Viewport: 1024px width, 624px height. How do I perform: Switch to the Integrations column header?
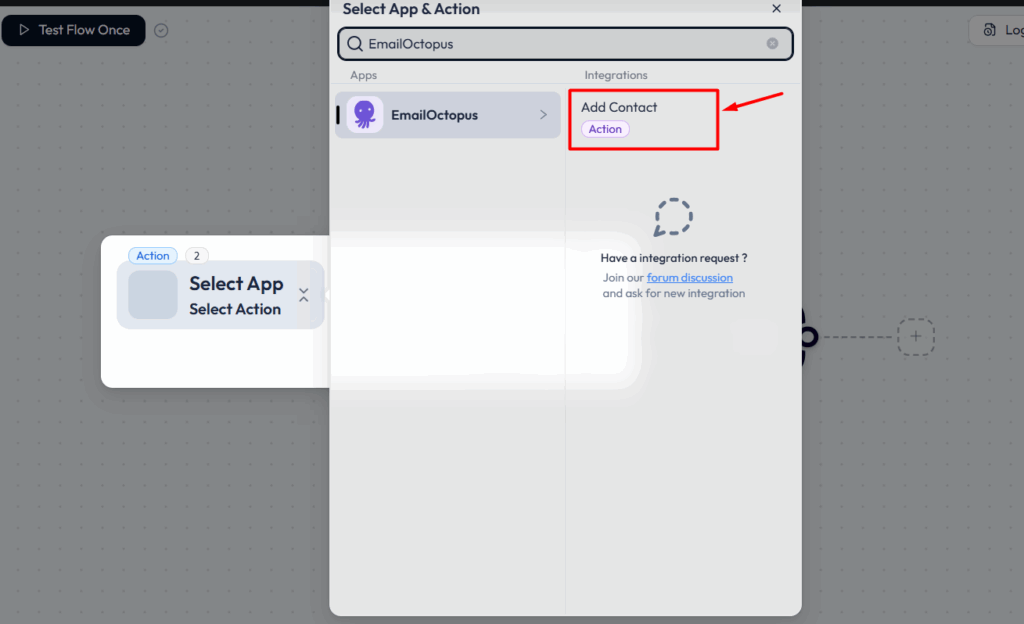click(616, 75)
